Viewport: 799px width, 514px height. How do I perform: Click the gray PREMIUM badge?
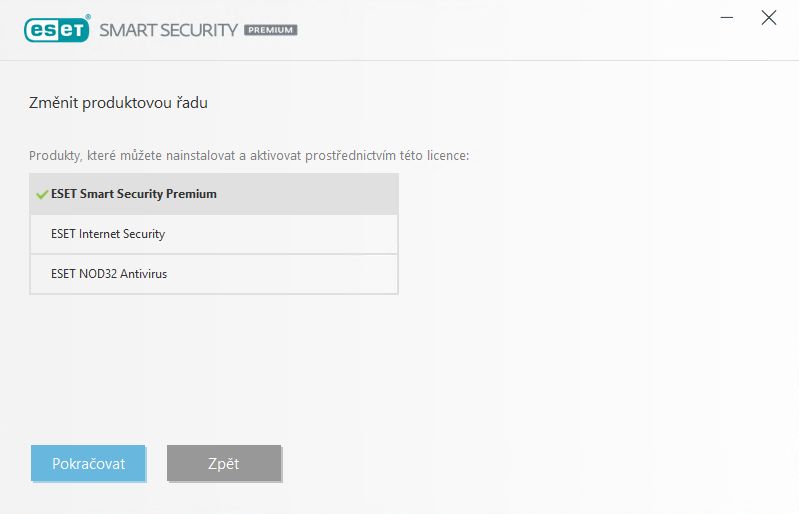[271, 30]
